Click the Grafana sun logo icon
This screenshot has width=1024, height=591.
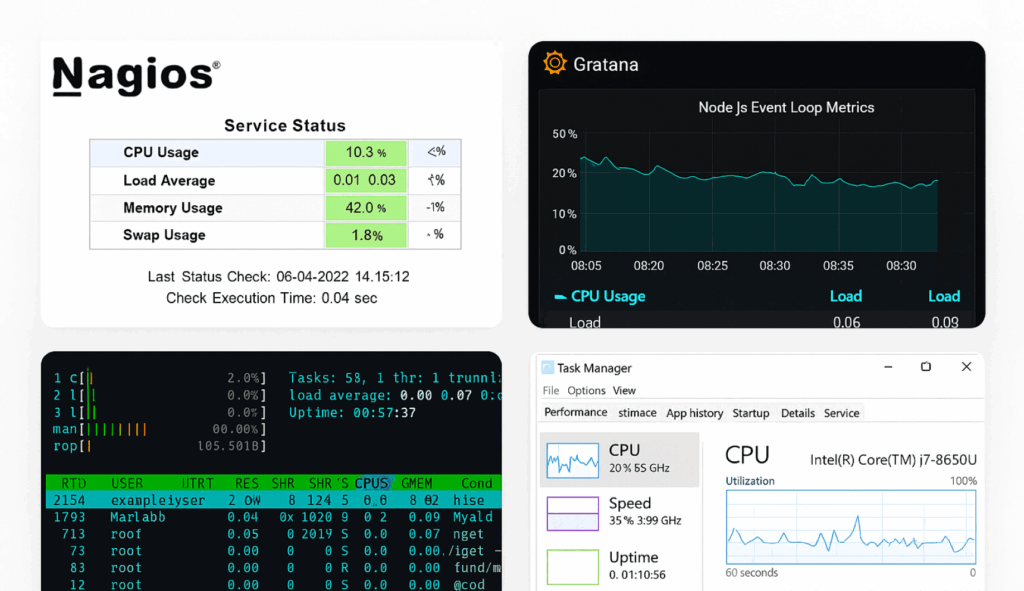pos(554,63)
